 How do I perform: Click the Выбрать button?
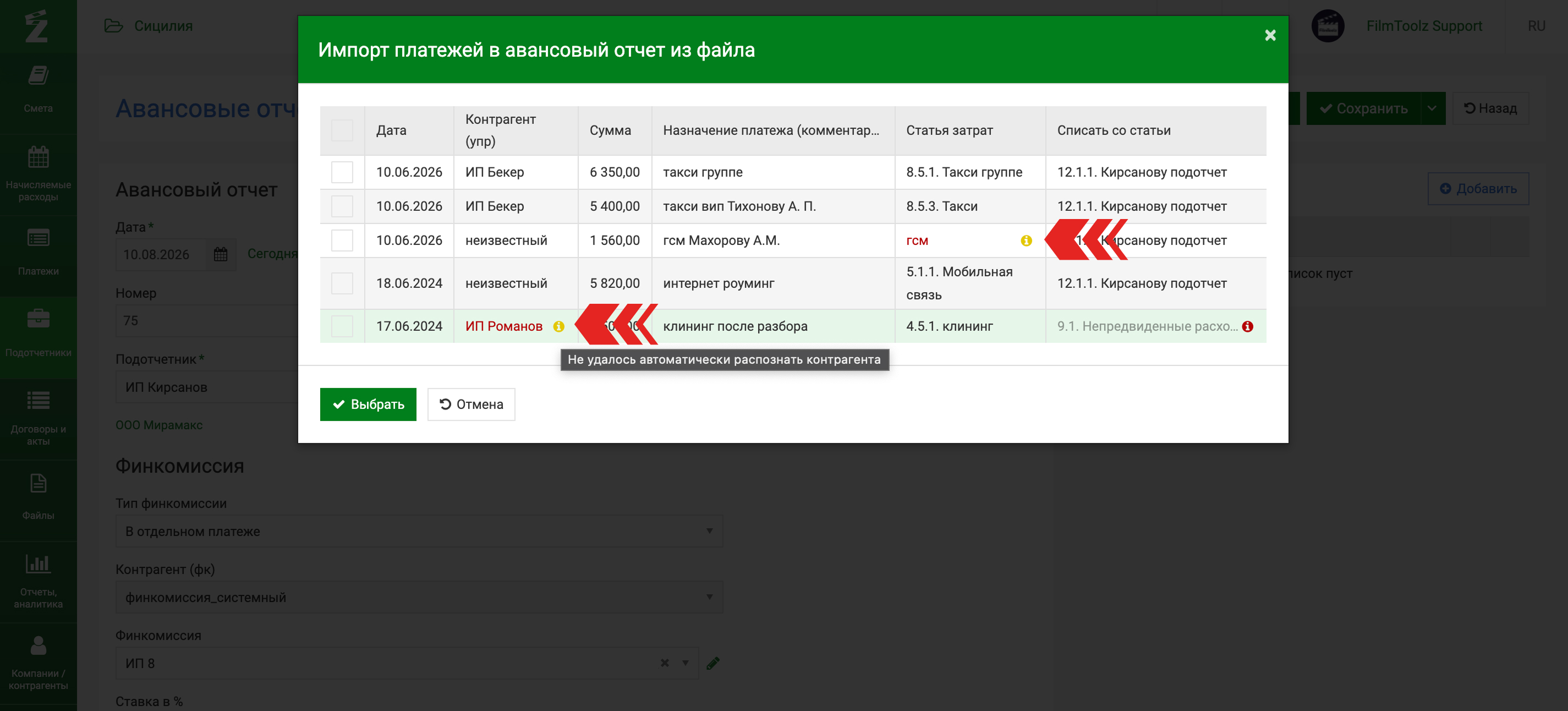pos(368,404)
